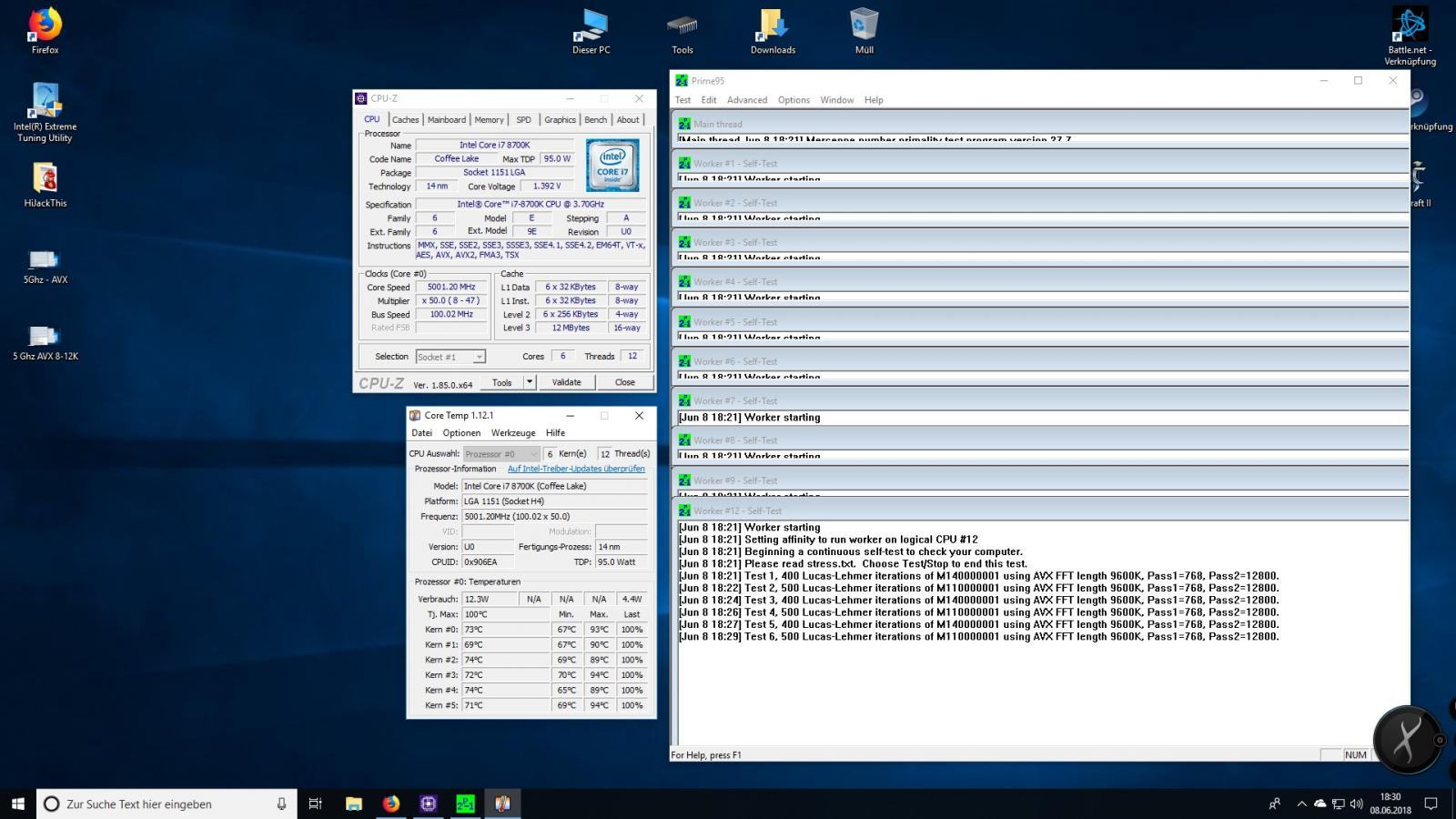Click the CPU-Z taskbar icon

(428, 804)
